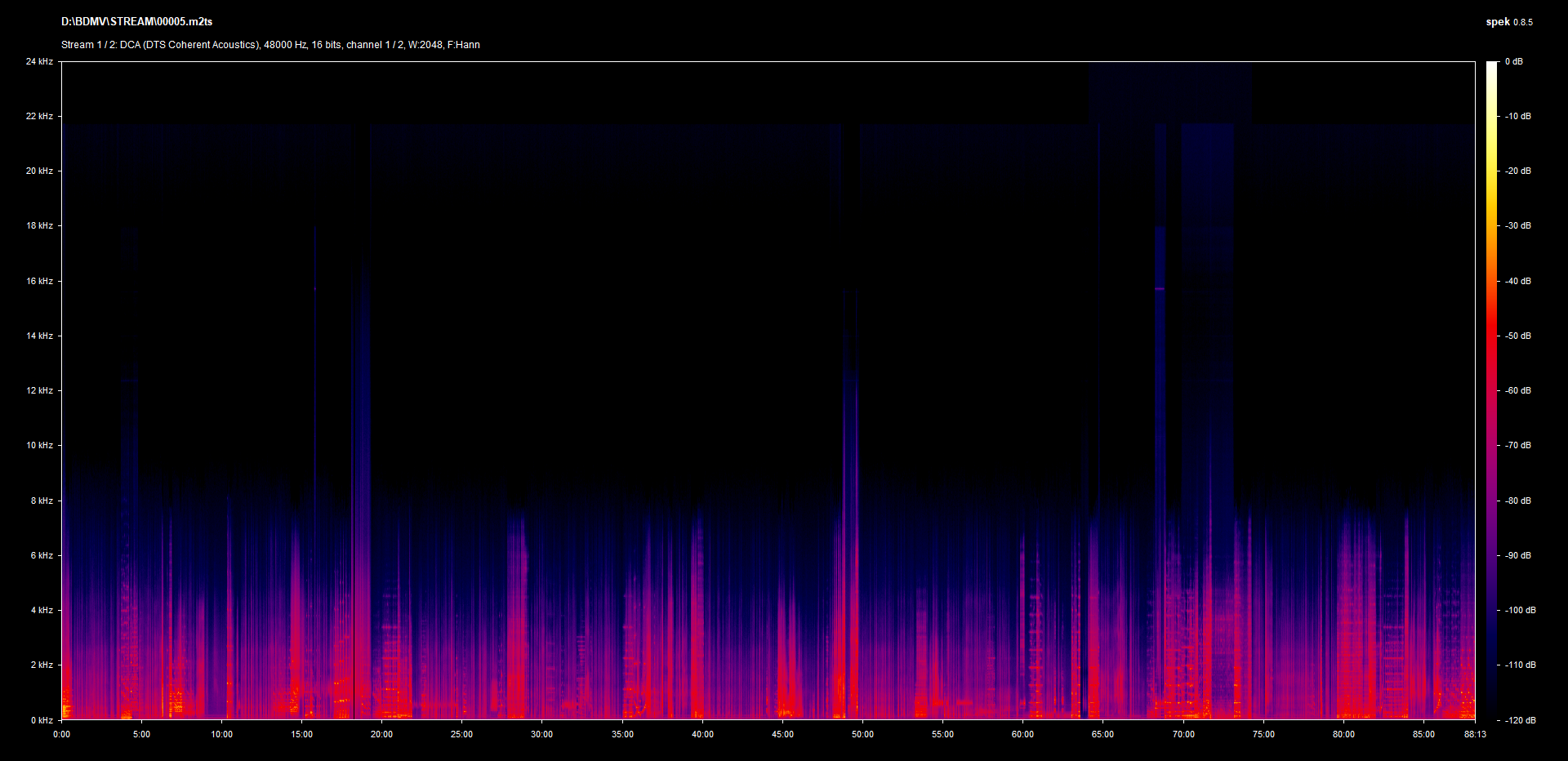Click the 12 kHz frequency axis label
Image resolution: width=1568 pixels, height=761 pixels.
pyautogui.click(x=39, y=390)
